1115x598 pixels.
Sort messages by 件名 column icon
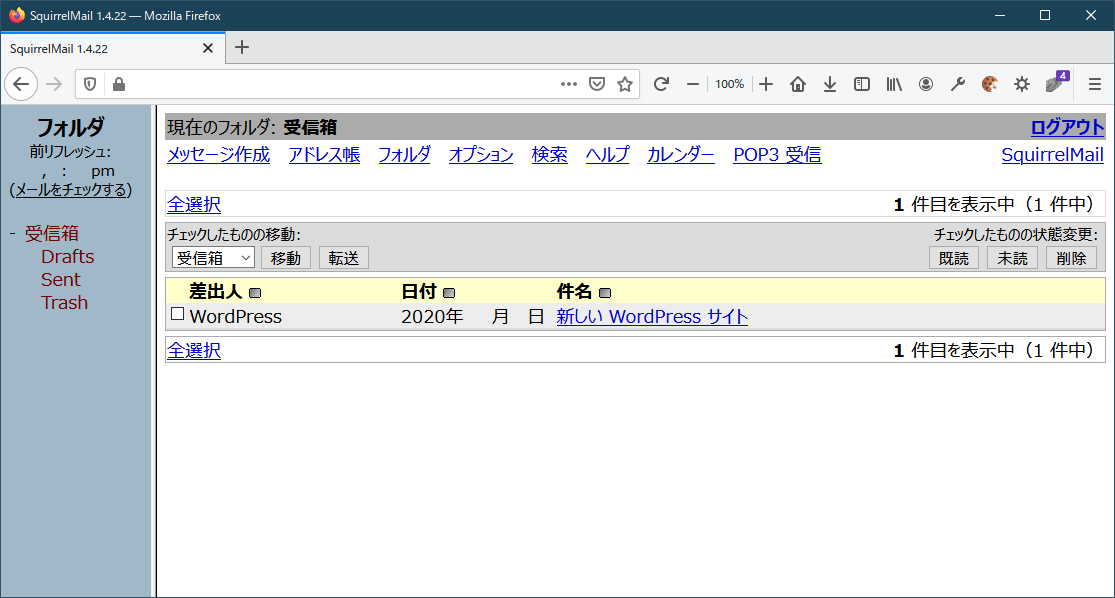click(x=605, y=293)
